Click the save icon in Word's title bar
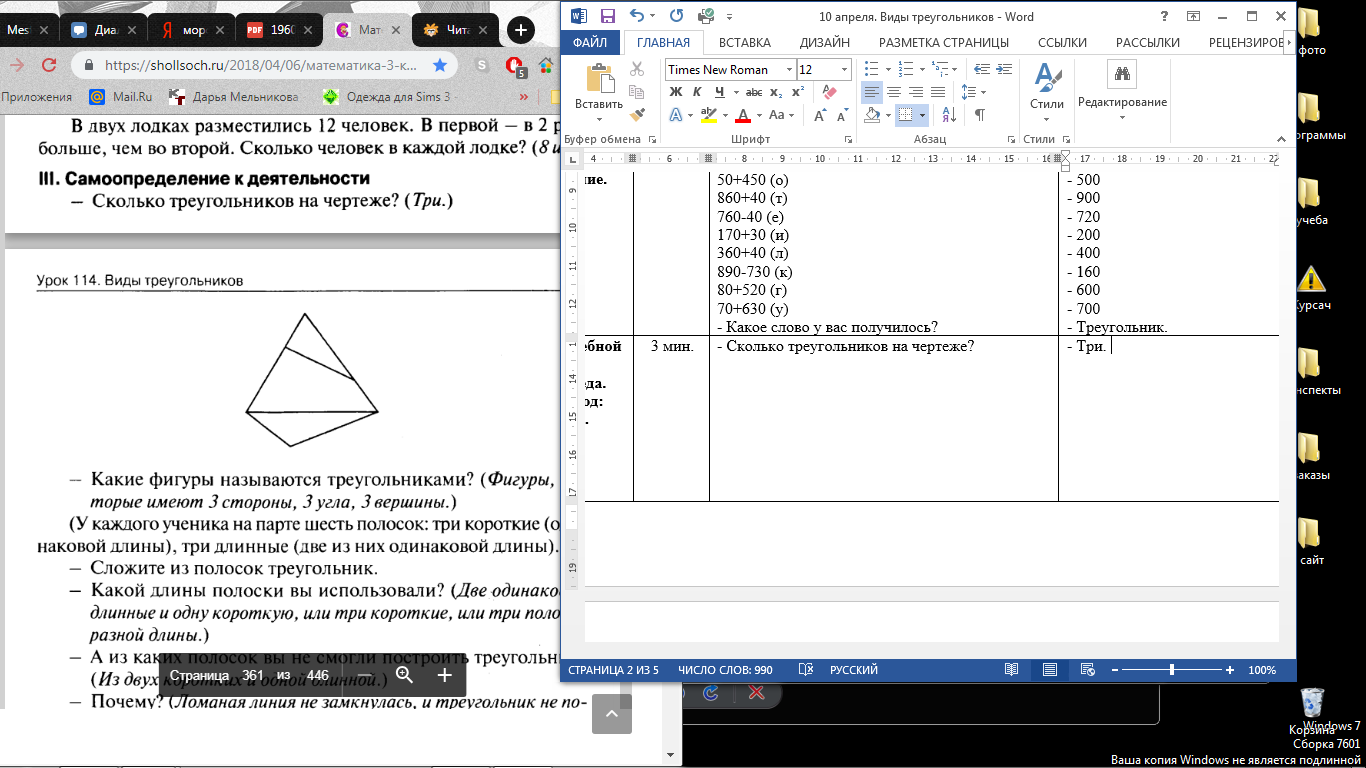 coord(607,16)
